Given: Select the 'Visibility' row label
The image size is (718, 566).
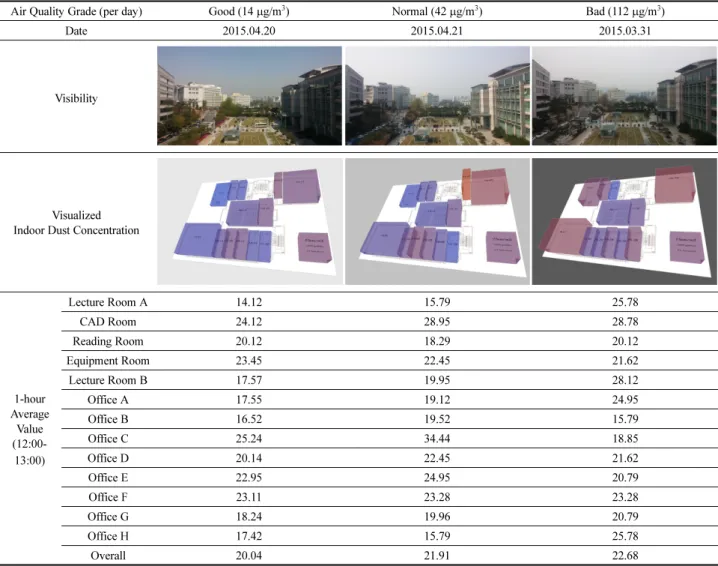Looking at the screenshot, I should 76,98.
